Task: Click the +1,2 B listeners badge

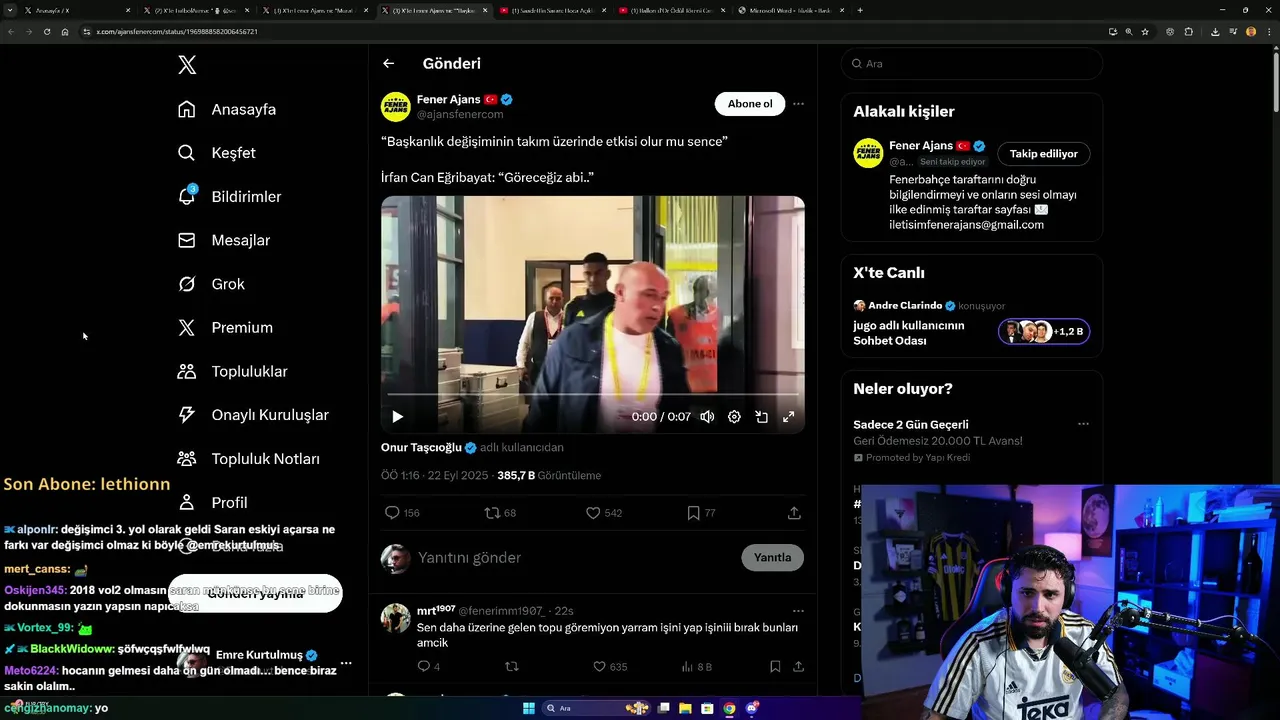Action: click(1044, 331)
